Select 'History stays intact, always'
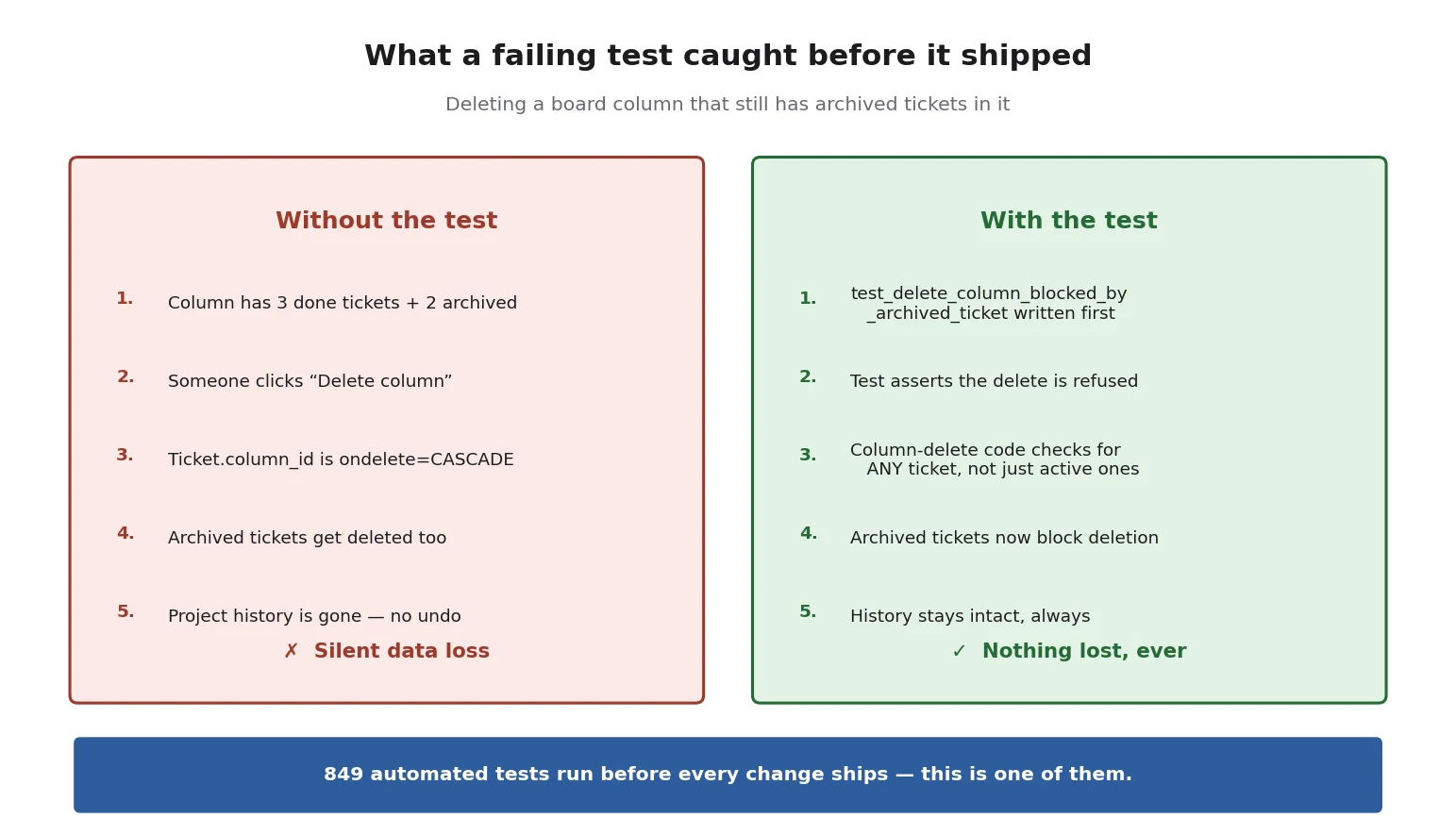Screen dimensions: 1456x835 [x=970, y=616]
